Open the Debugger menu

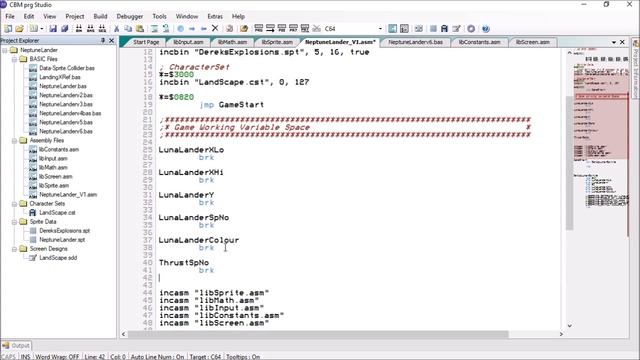pos(130,16)
